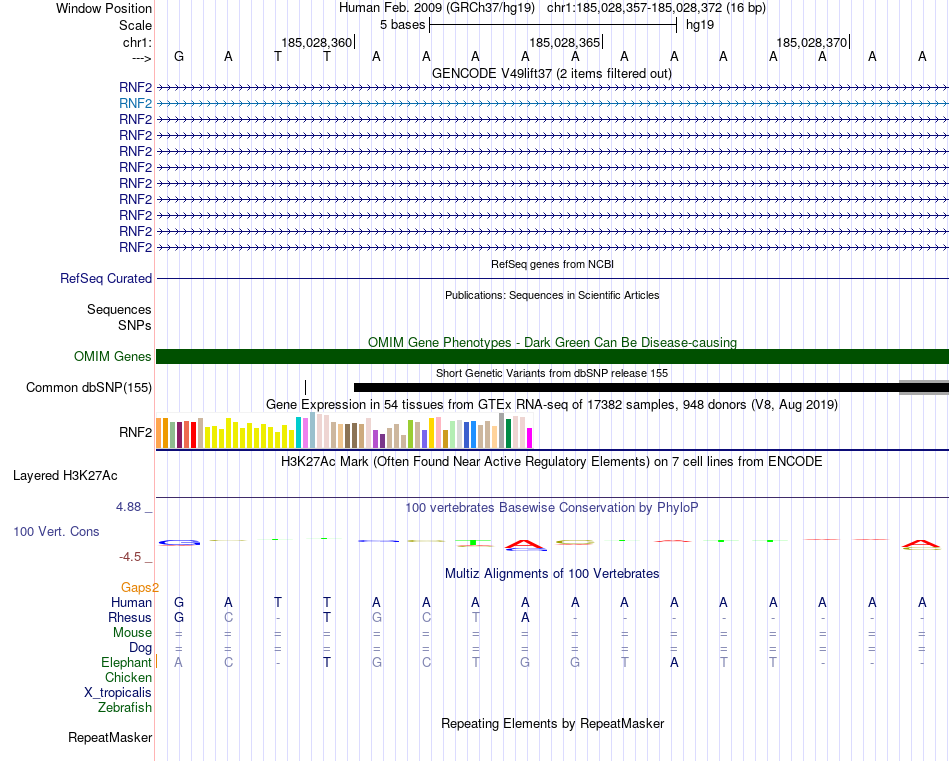This screenshot has width=950, height=761.
Task: Click the RefSeq genes from NCBI title
Action: point(552,264)
